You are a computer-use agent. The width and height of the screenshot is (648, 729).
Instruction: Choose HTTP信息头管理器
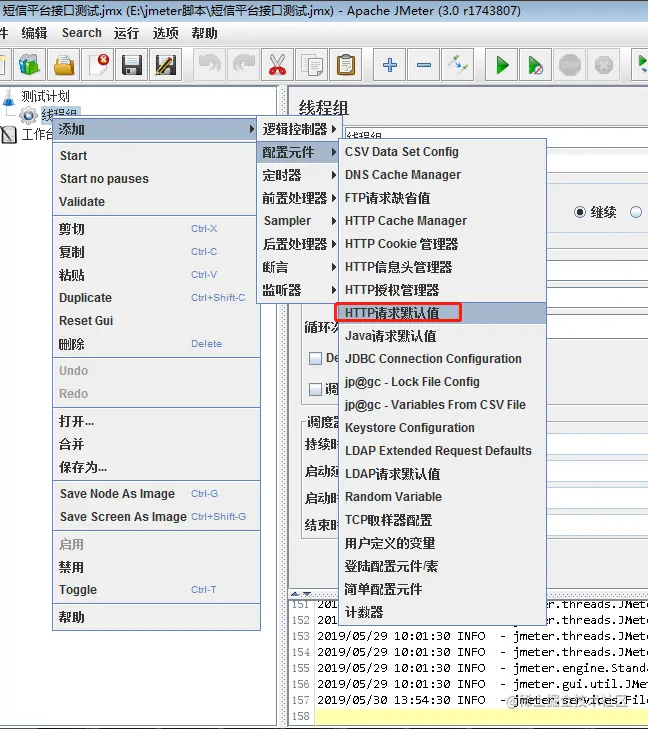[x=442, y=267]
